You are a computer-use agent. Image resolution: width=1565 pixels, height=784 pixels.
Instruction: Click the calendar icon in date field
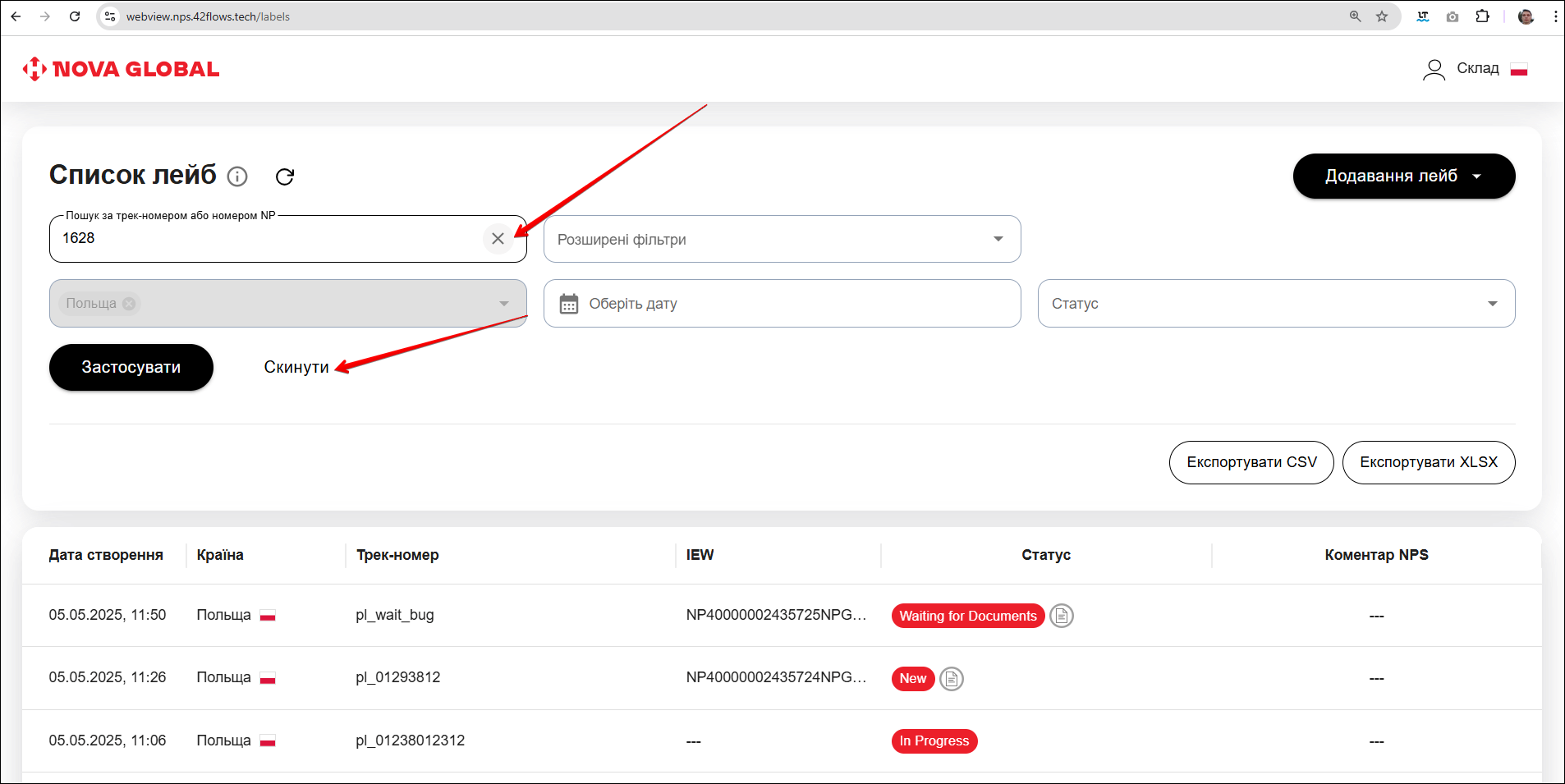coord(569,304)
